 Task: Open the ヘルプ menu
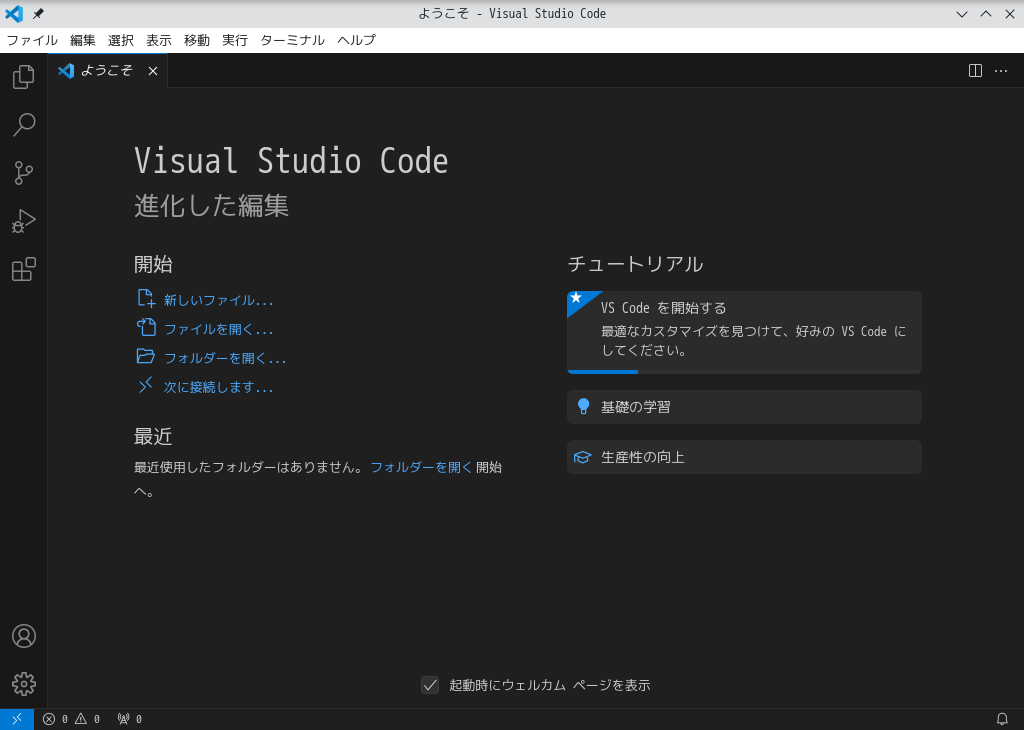point(357,40)
